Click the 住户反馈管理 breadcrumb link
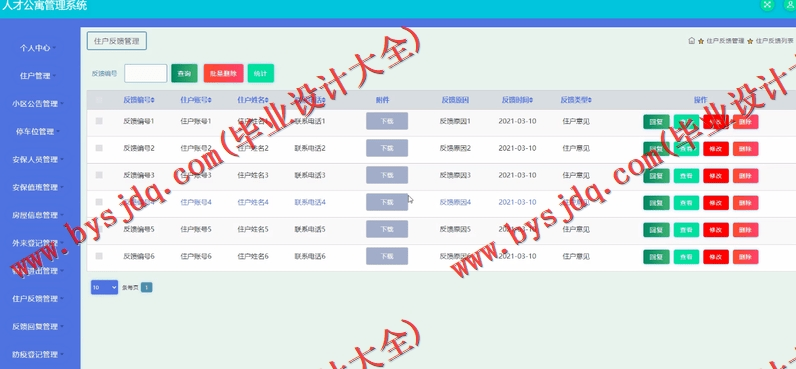Image resolution: width=796 pixels, height=369 pixels. 725,41
